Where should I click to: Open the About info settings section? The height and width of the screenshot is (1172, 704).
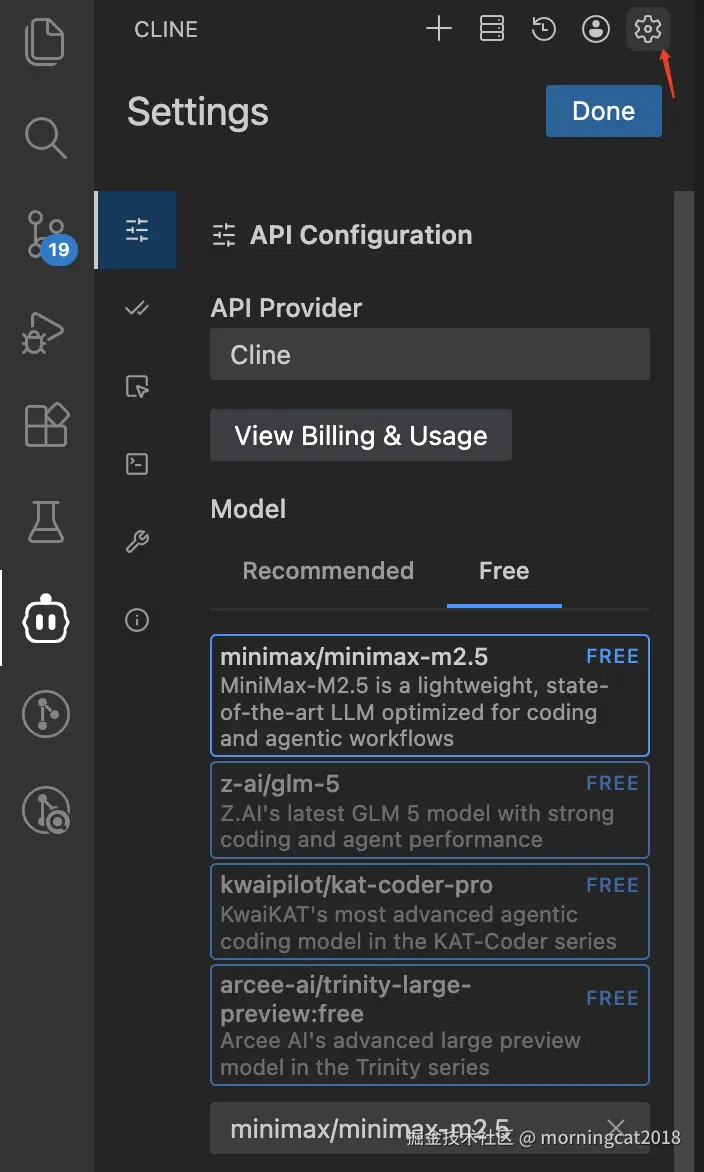coord(137,620)
